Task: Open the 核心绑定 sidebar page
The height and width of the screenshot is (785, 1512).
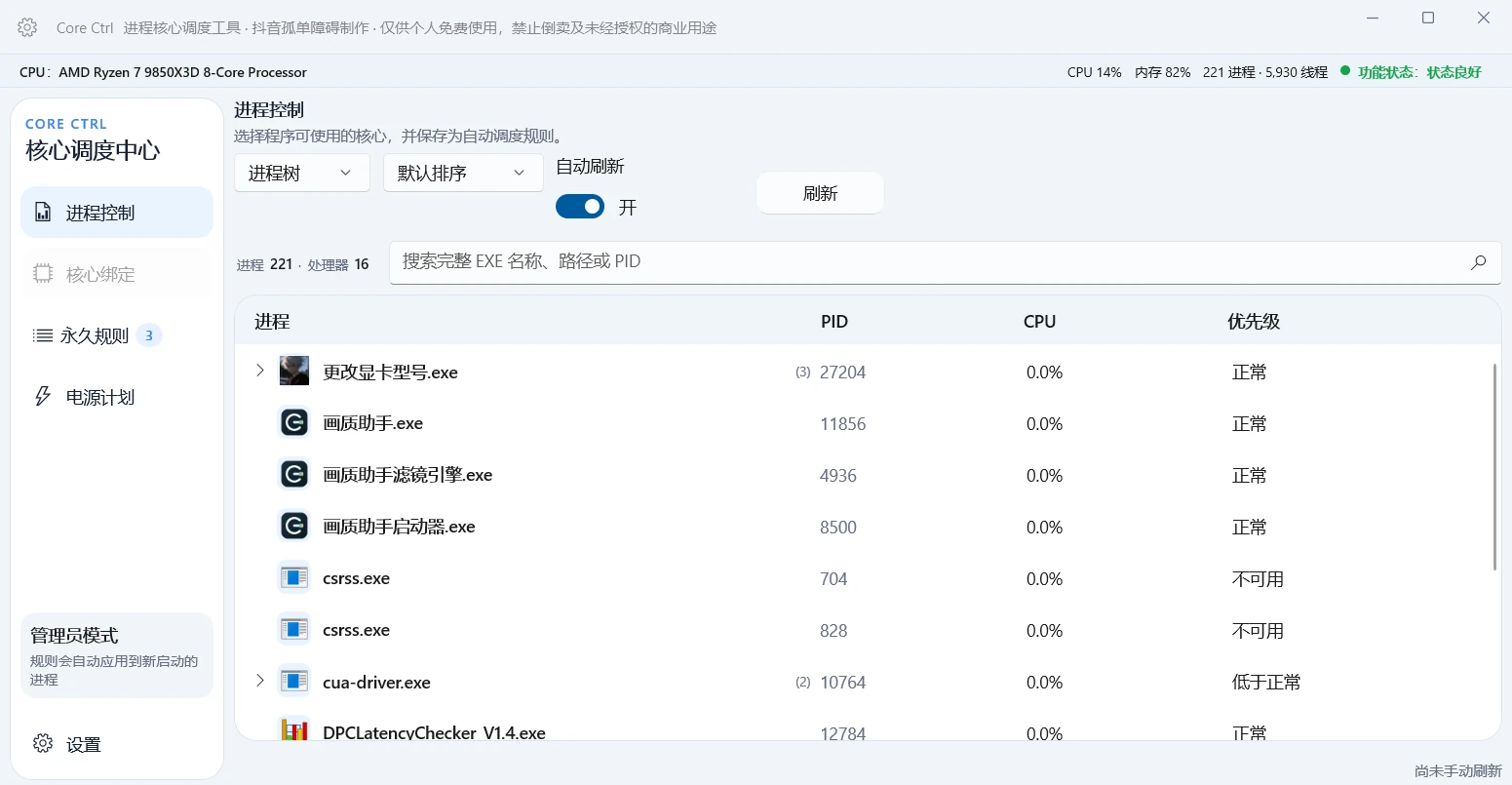Action: coord(117,274)
